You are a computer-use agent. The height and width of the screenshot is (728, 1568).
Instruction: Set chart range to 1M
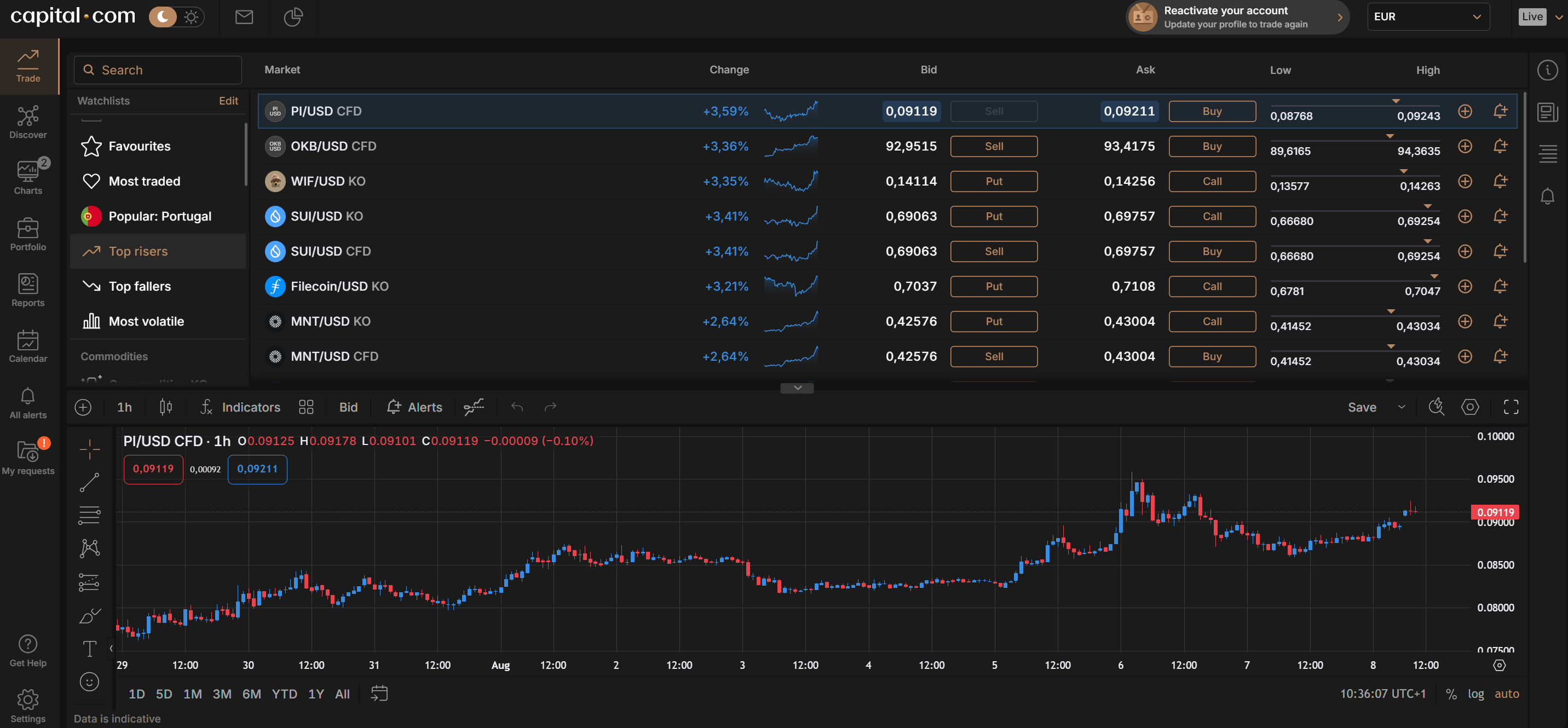point(192,694)
